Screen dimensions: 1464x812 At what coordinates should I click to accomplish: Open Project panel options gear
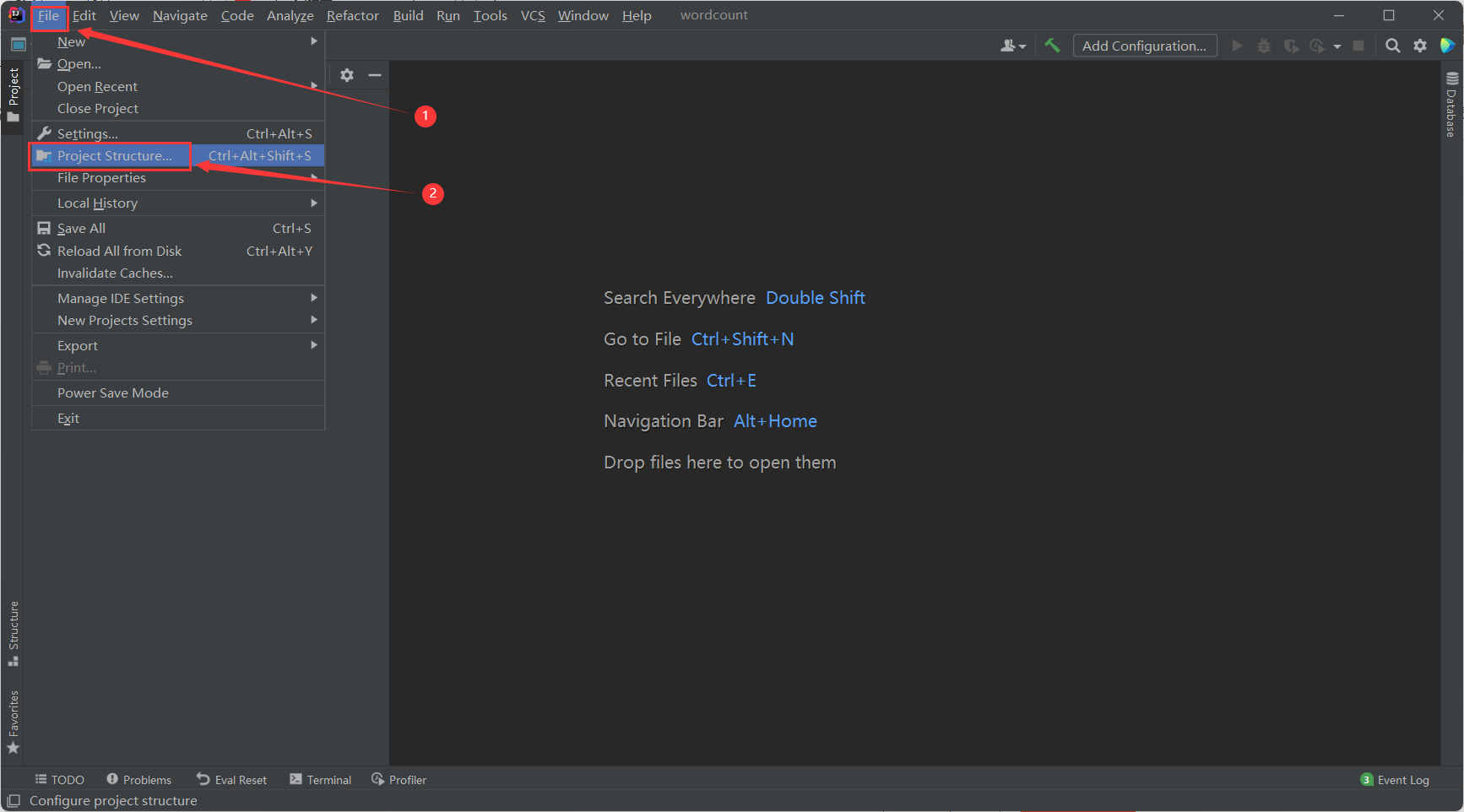(x=347, y=75)
